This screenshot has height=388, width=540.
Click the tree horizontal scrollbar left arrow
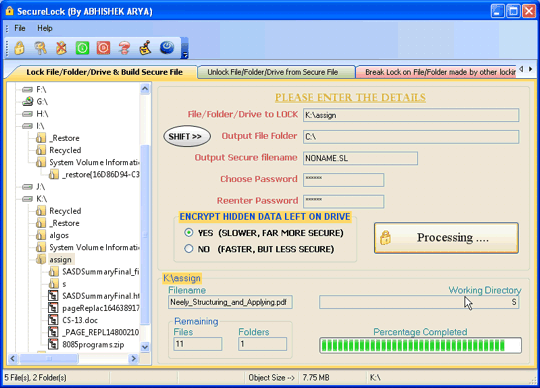tap(13, 359)
